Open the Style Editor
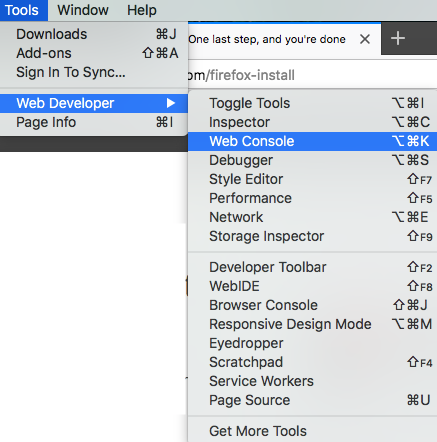The image size is (437, 442). 312,179
